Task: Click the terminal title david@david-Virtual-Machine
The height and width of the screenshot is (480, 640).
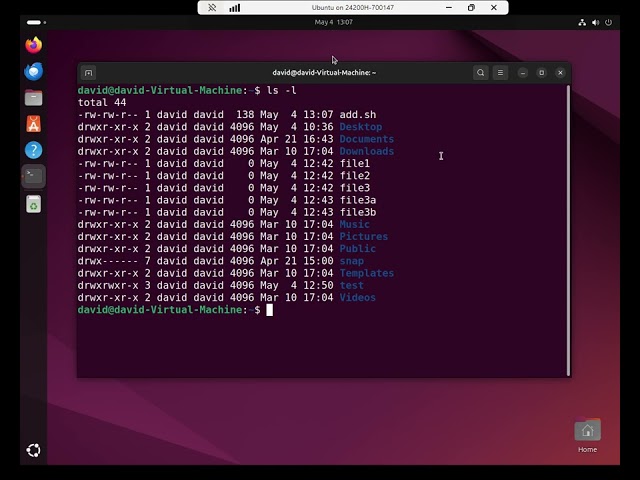Action: tap(324, 73)
